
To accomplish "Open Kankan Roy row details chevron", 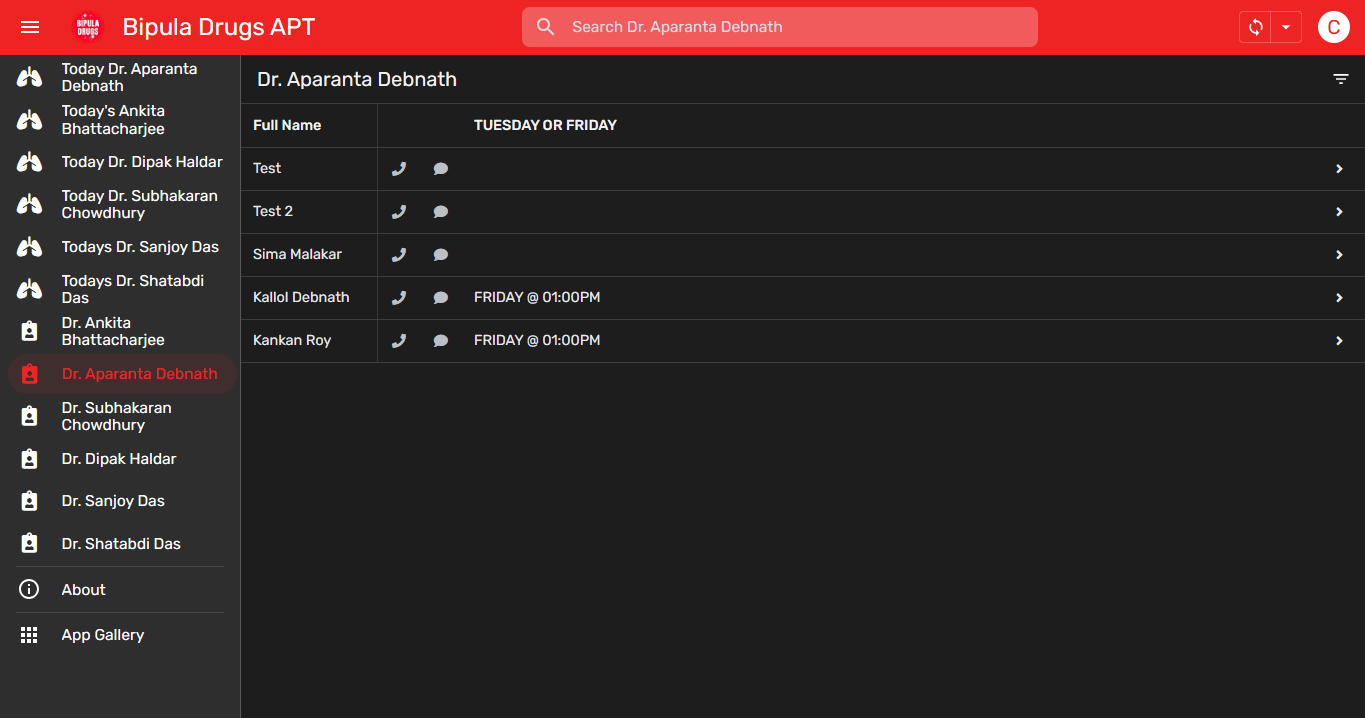I will [1339, 341].
